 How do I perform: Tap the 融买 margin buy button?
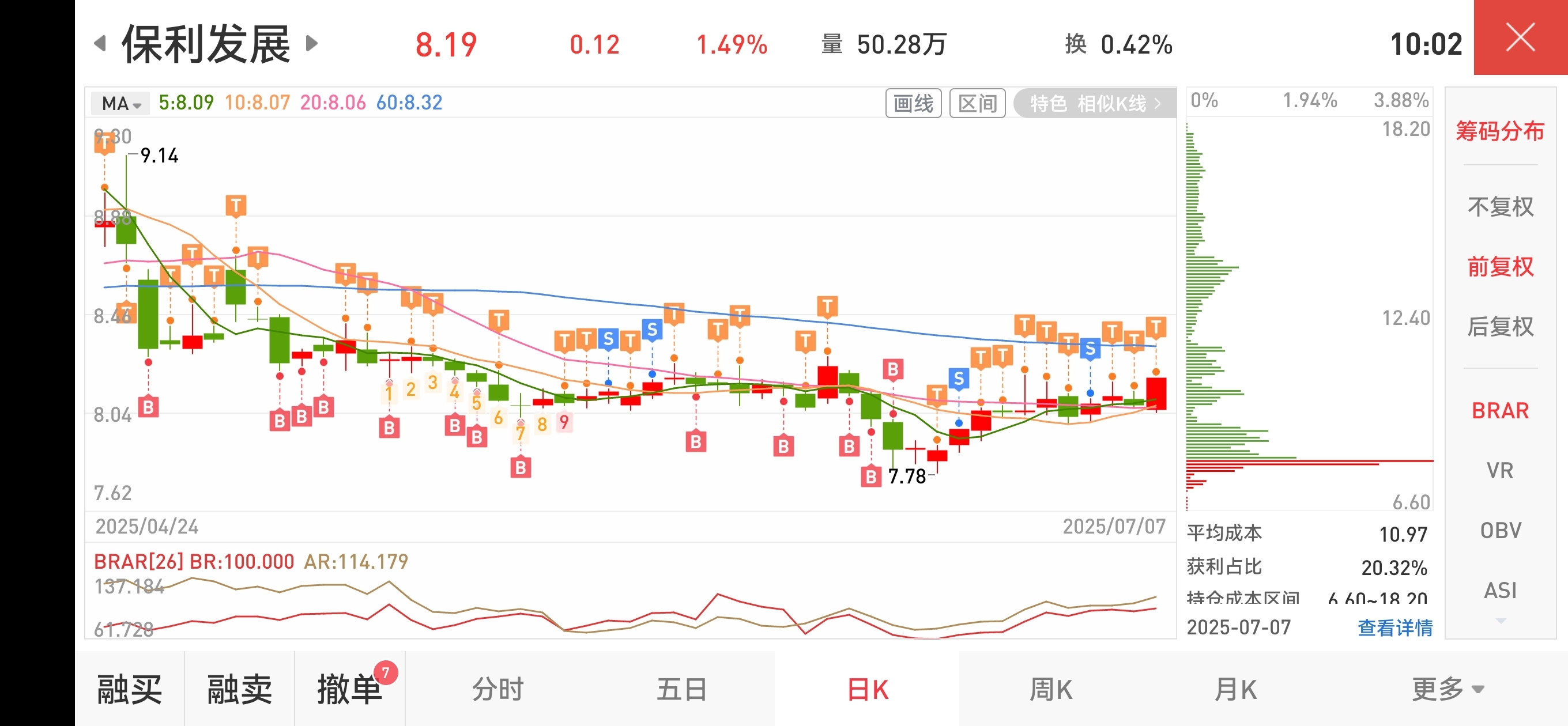click(130, 690)
